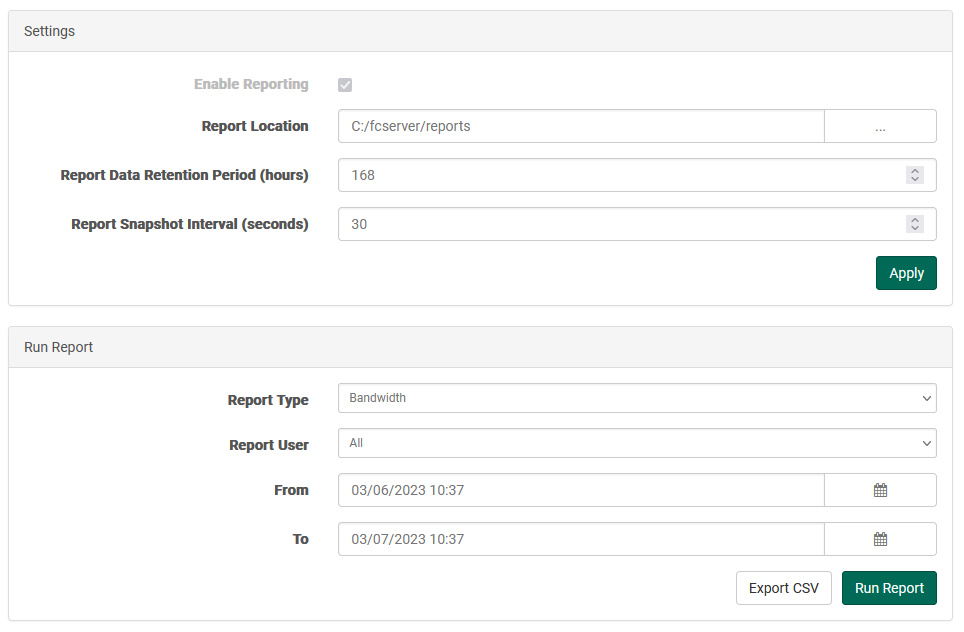Open the calendar picker for To date
The width and height of the screenshot is (964, 632).
point(880,539)
